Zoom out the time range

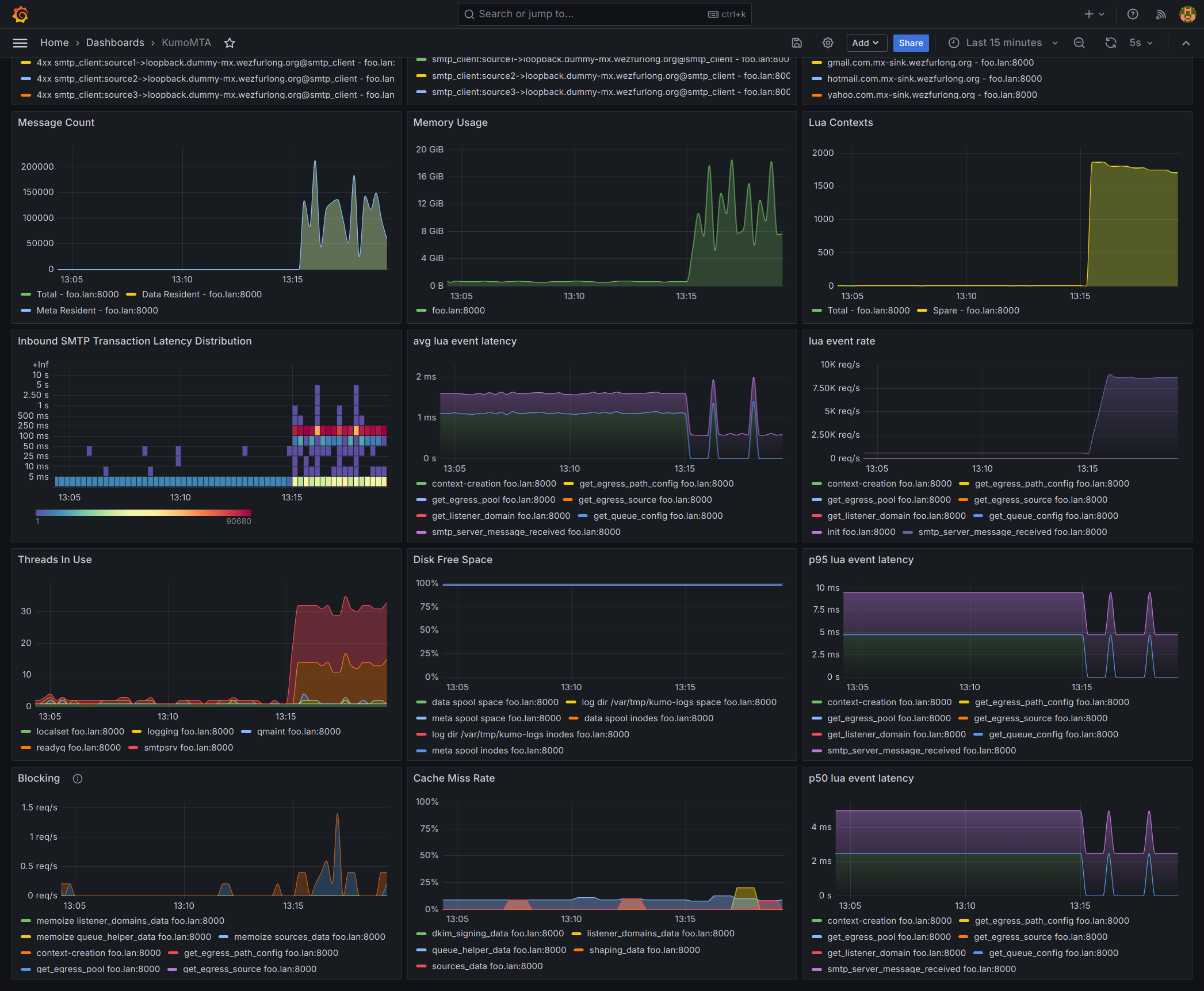pyautogui.click(x=1079, y=43)
